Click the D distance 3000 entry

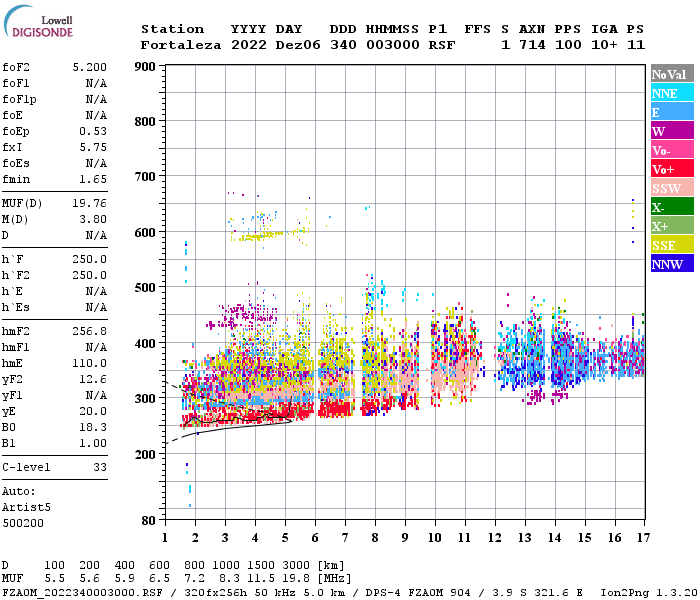(296, 565)
